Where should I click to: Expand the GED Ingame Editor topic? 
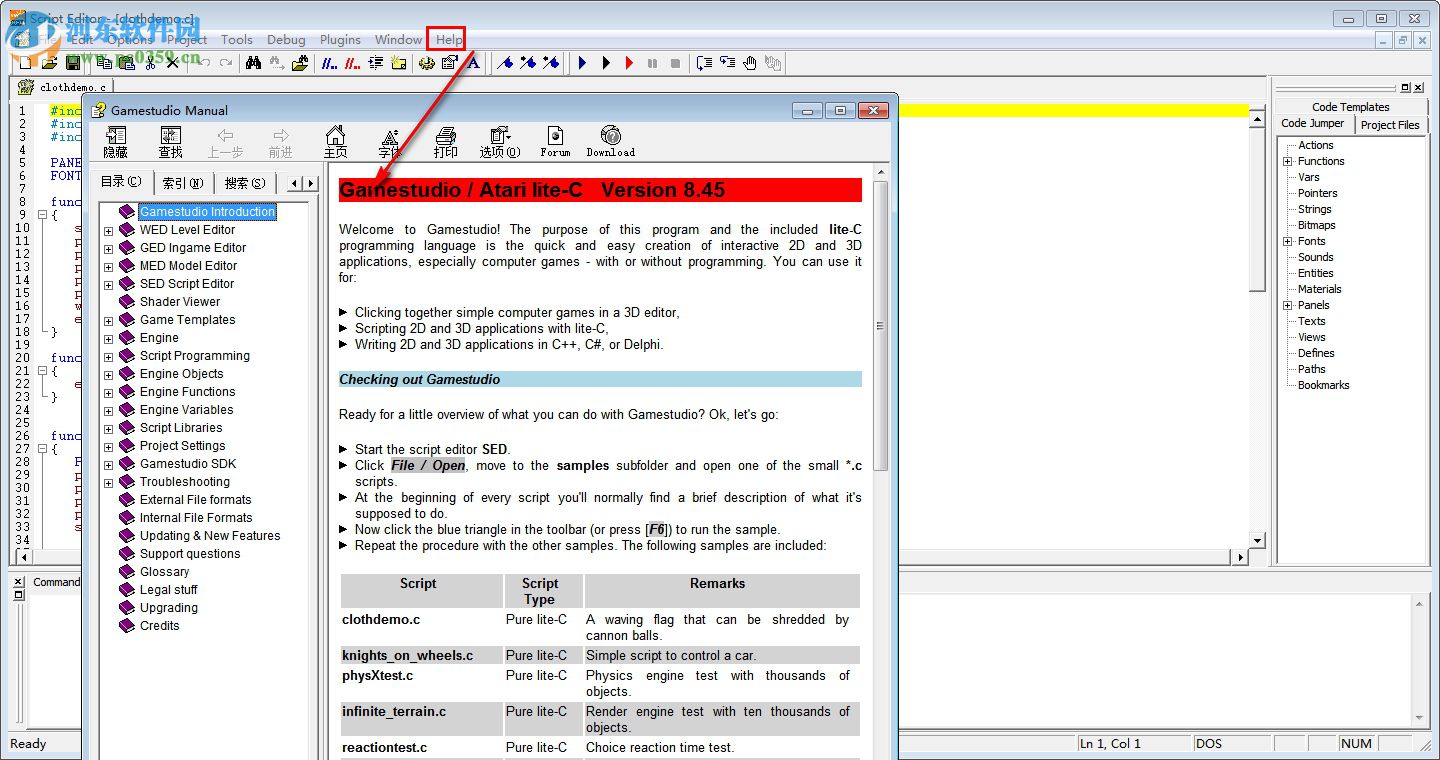108,249
